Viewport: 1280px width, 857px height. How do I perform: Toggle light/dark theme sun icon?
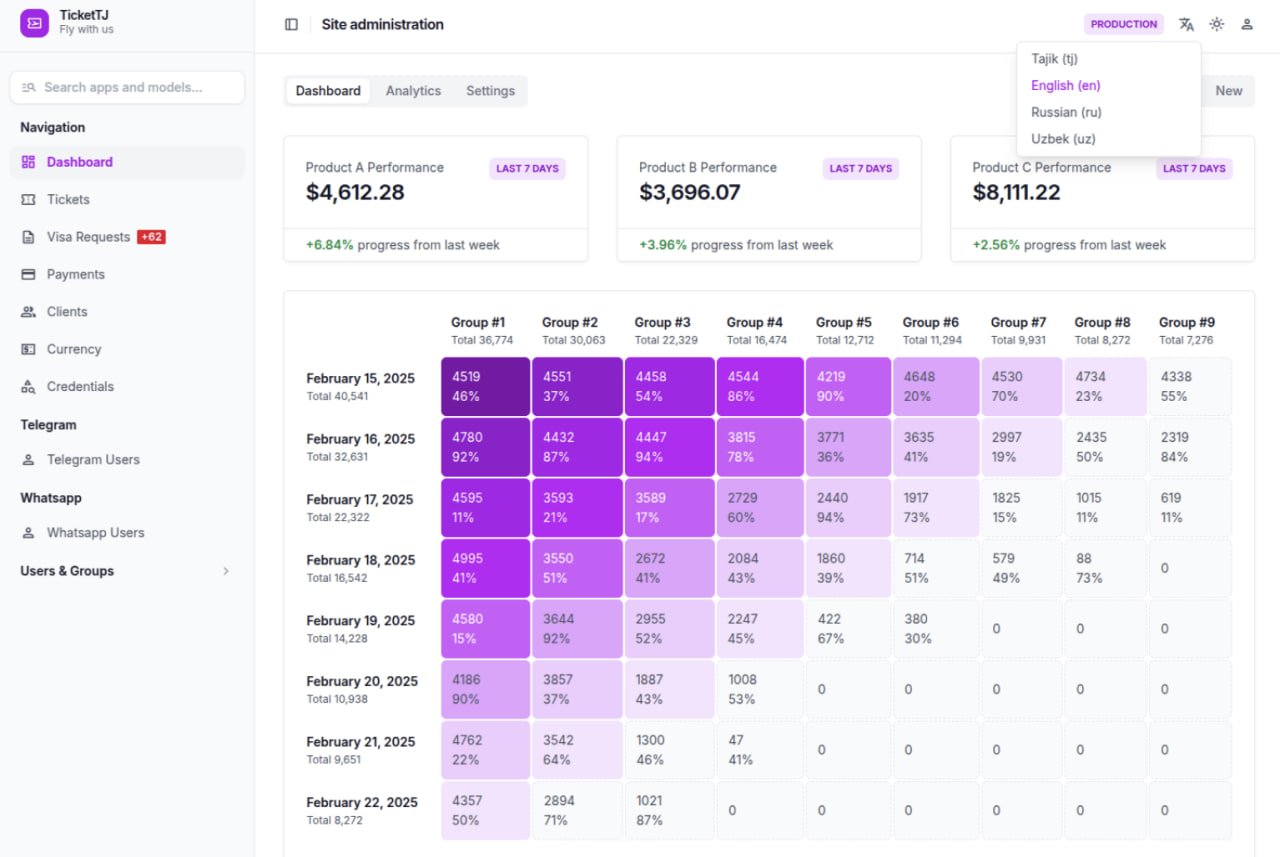point(1217,24)
